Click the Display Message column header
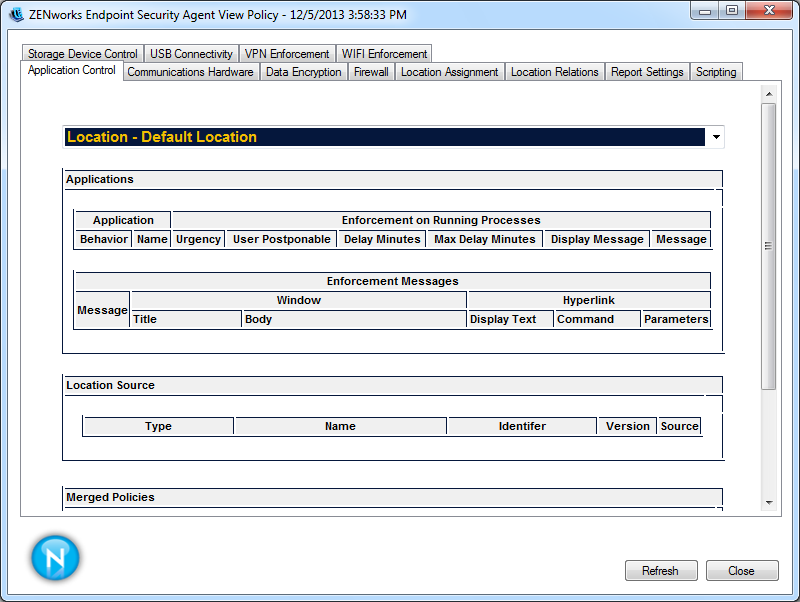 click(597, 239)
